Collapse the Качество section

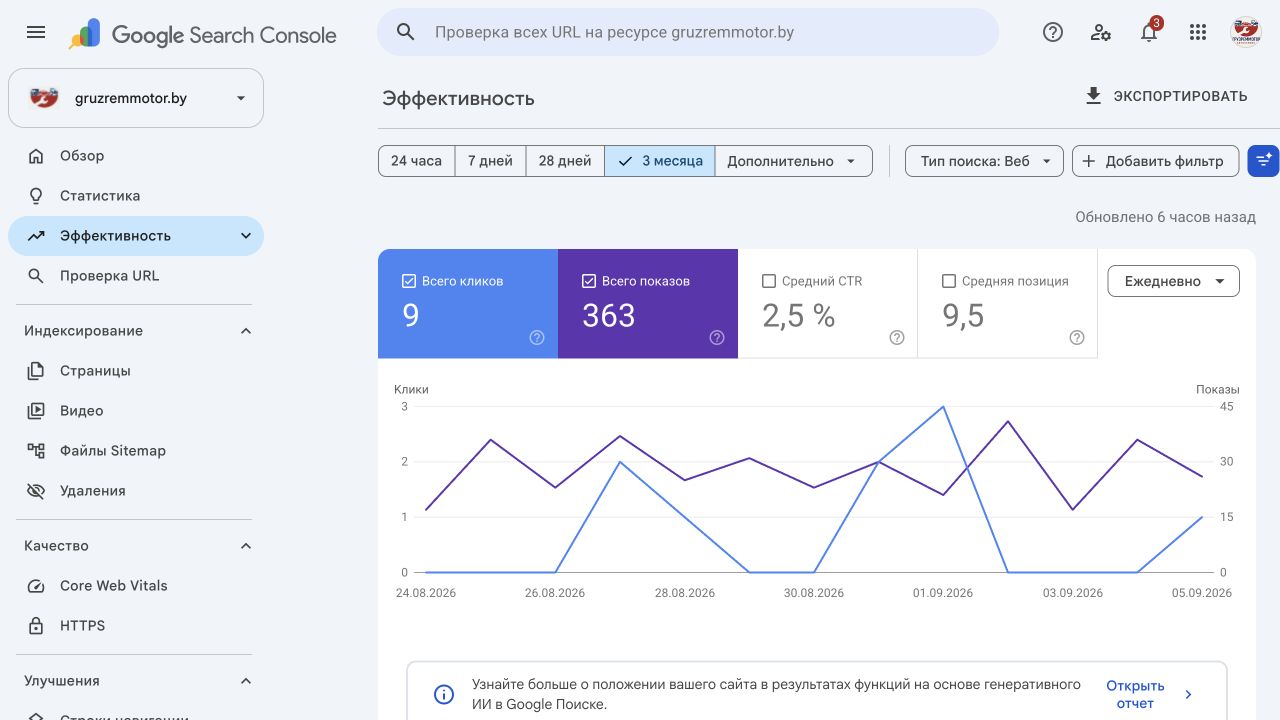pos(246,546)
